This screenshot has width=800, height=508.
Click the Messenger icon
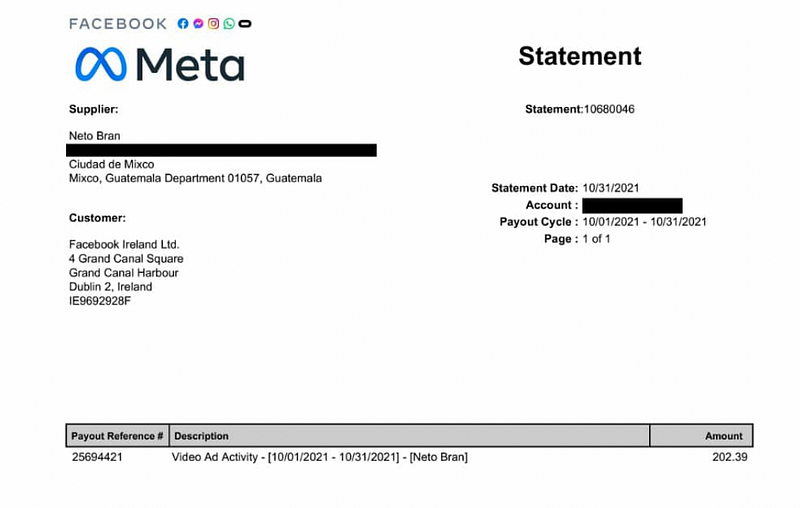coord(198,23)
